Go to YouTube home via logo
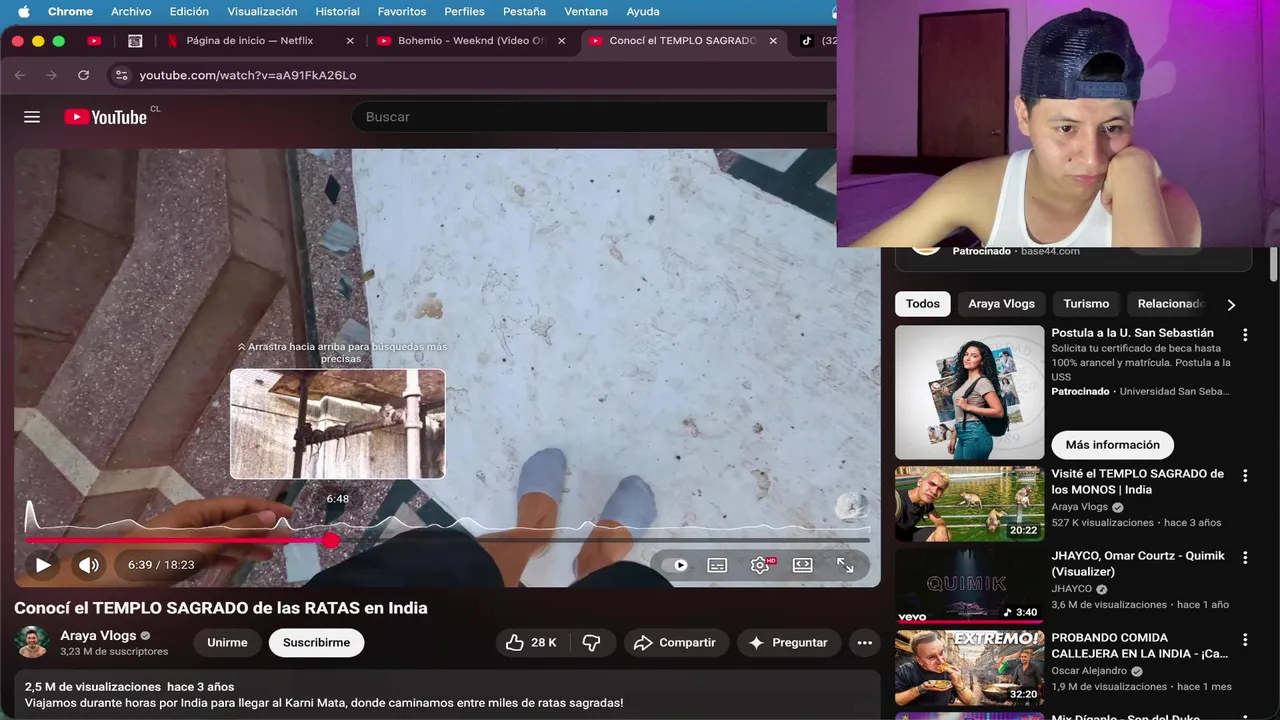The image size is (1280, 720). pyautogui.click(x=105, y=117)
